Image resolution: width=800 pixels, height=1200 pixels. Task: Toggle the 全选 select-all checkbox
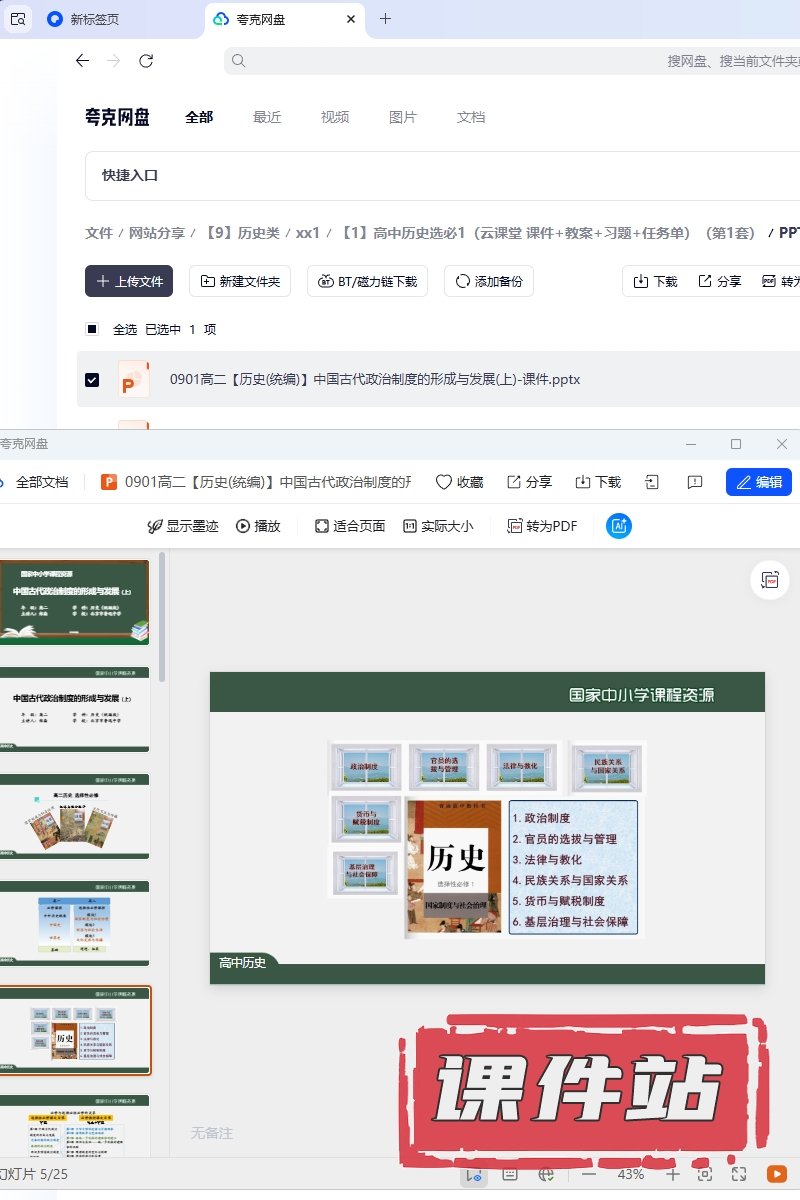click(92, 329)
